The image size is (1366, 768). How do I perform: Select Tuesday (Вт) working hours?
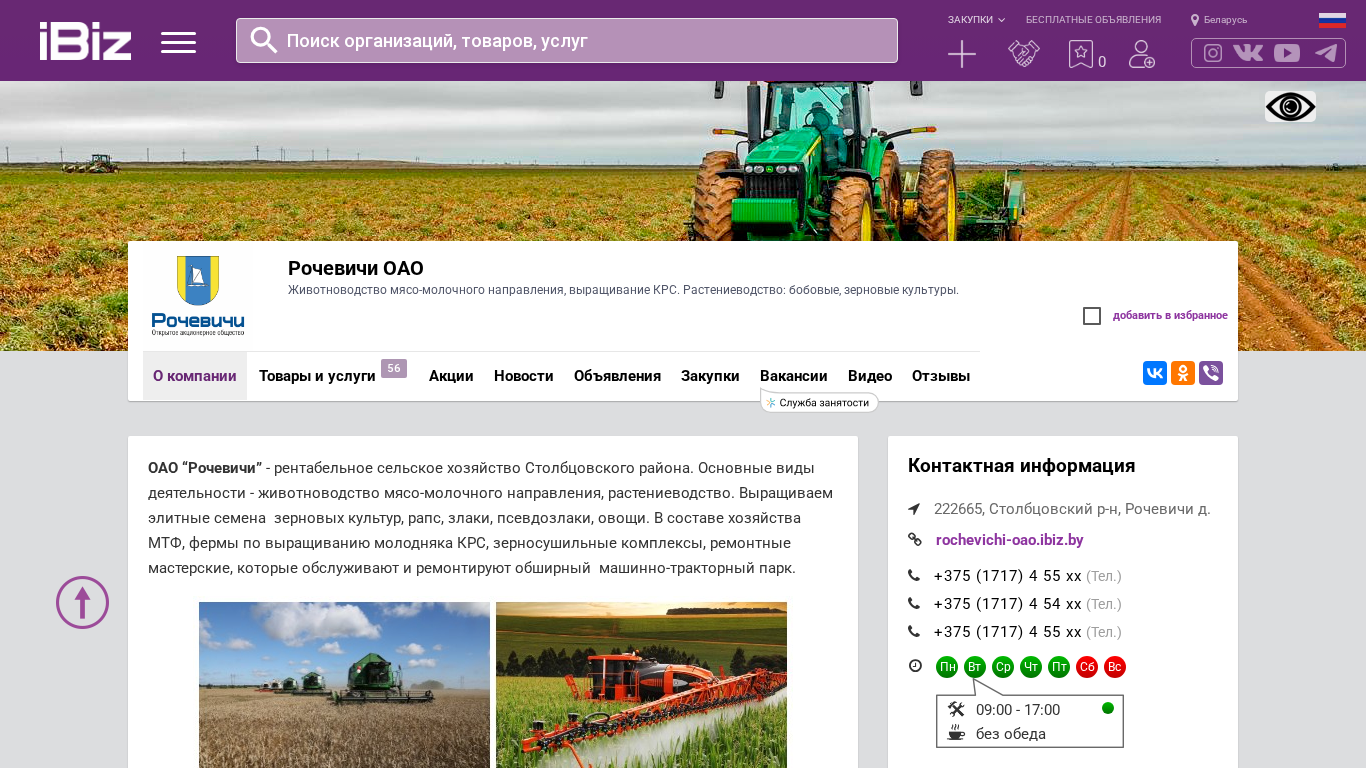pos(975,667)
